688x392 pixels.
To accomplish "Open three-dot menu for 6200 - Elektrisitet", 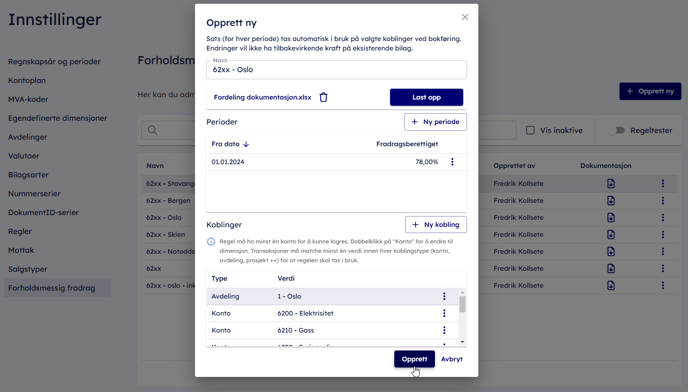I will (x=444, y=313).
